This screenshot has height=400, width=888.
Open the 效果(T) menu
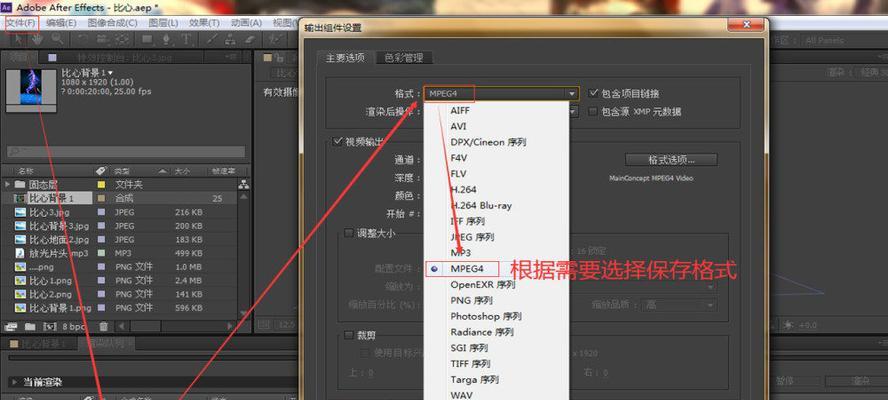point(204,23)
